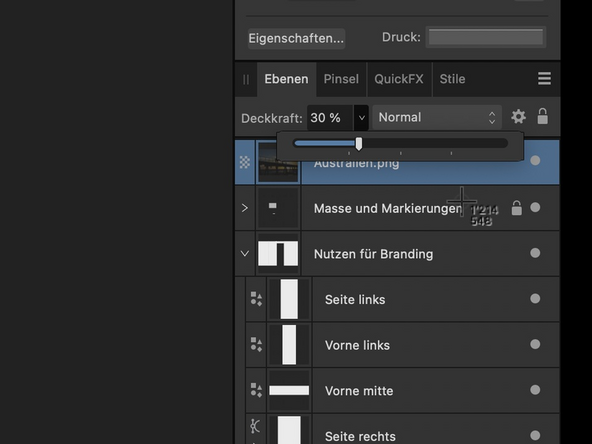This screenshot has height=444, width=592.
Task: Select the Masse und Markierungen layer
Action: click(397, 208)
